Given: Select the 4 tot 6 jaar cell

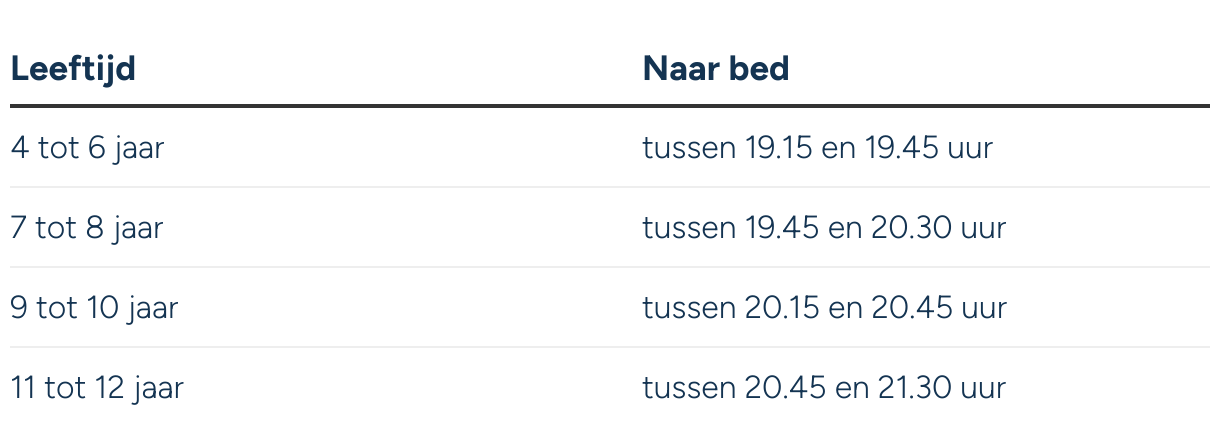Looking at the screenshot, I should point(87,148).
